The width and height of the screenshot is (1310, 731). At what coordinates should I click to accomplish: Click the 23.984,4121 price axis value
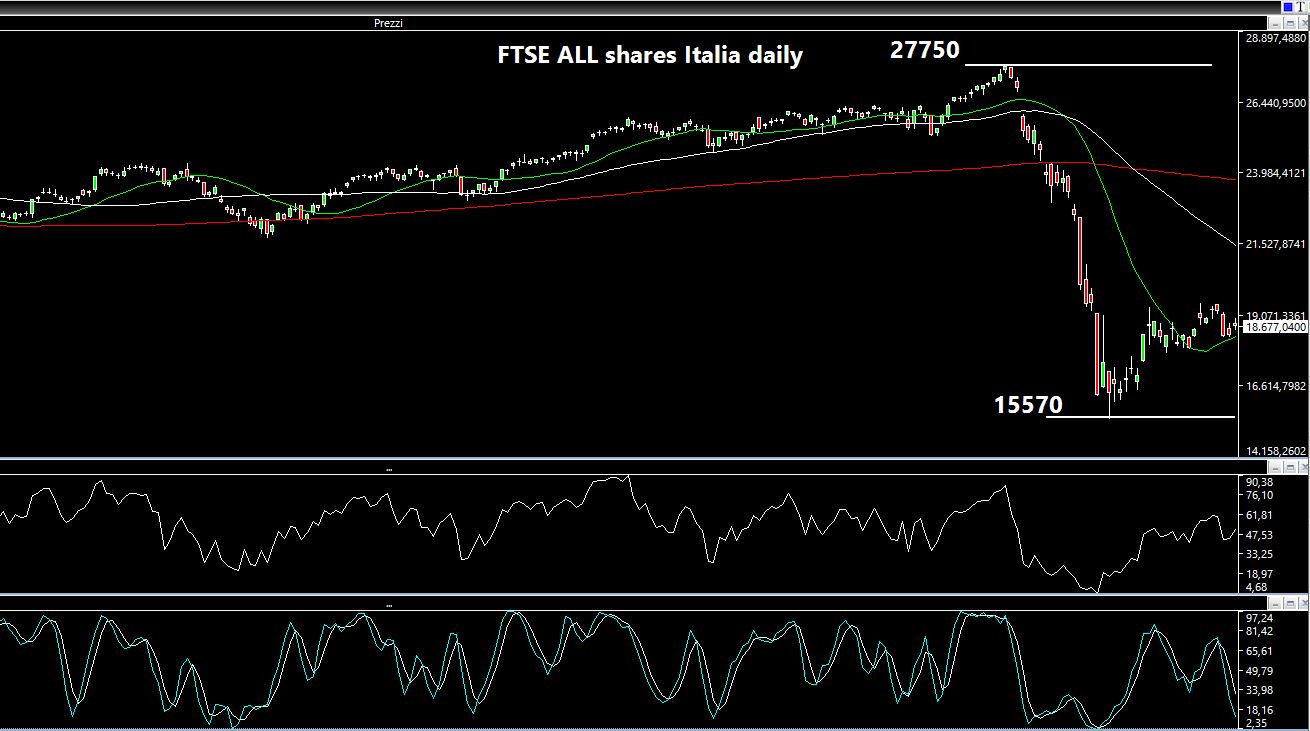1276,173
